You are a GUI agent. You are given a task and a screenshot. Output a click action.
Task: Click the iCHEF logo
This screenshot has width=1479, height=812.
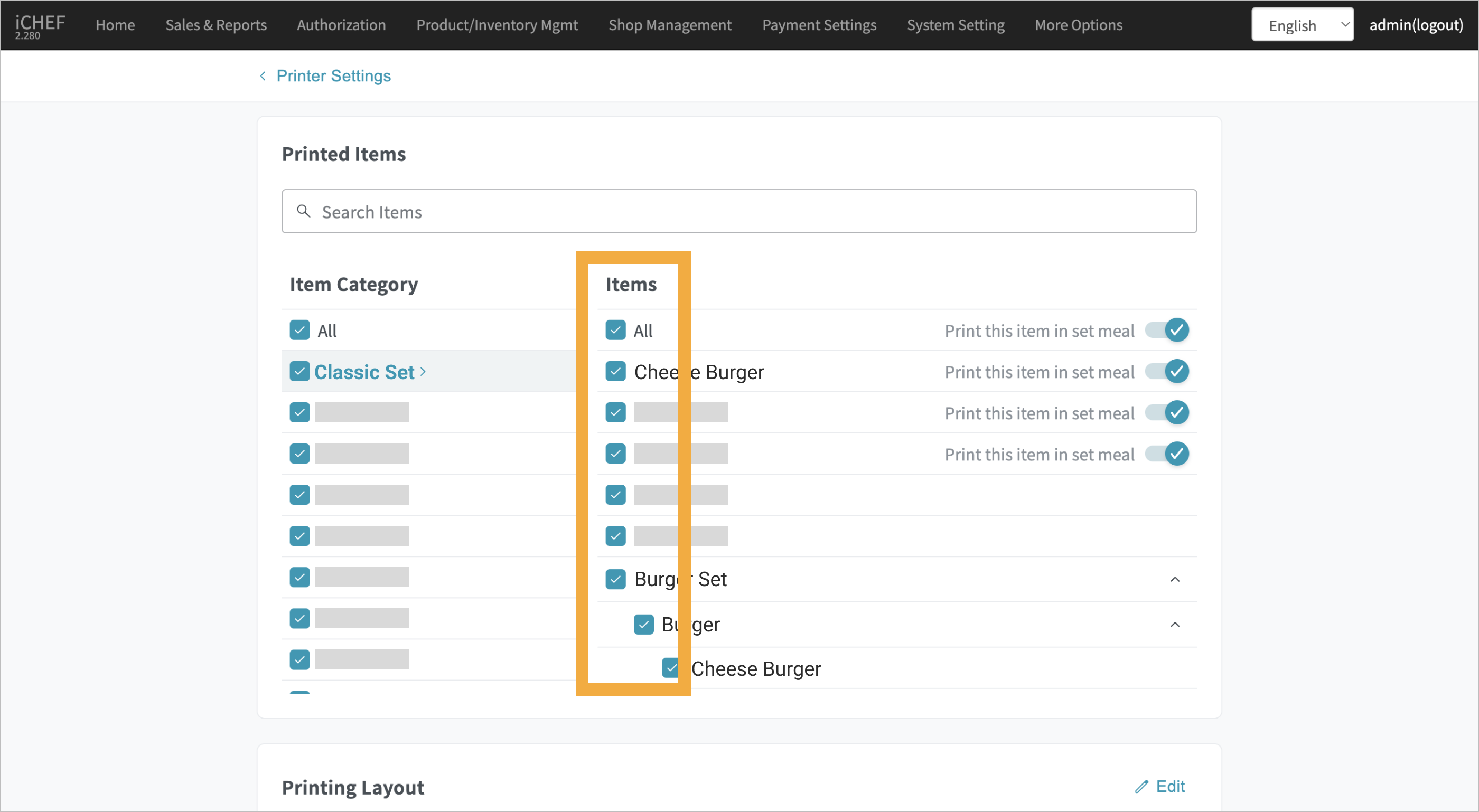(39, 25)
